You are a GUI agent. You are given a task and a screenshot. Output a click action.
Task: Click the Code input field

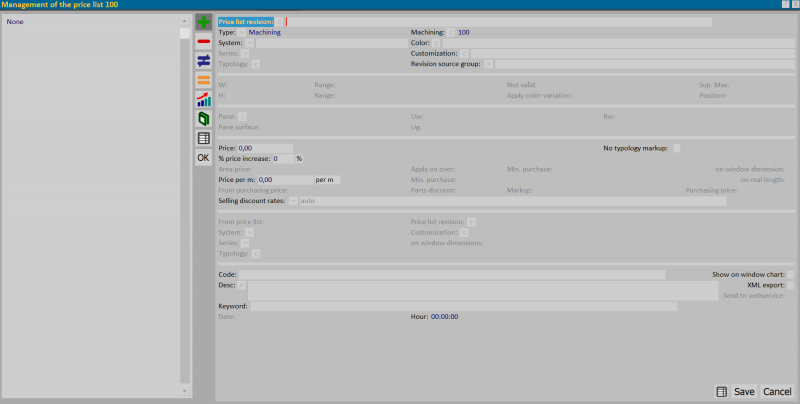click(x=452, y=275)
